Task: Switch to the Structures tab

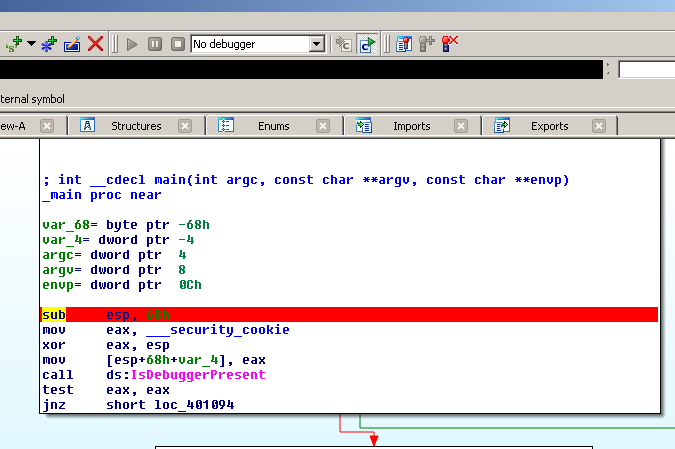Action: pos(136,126)
